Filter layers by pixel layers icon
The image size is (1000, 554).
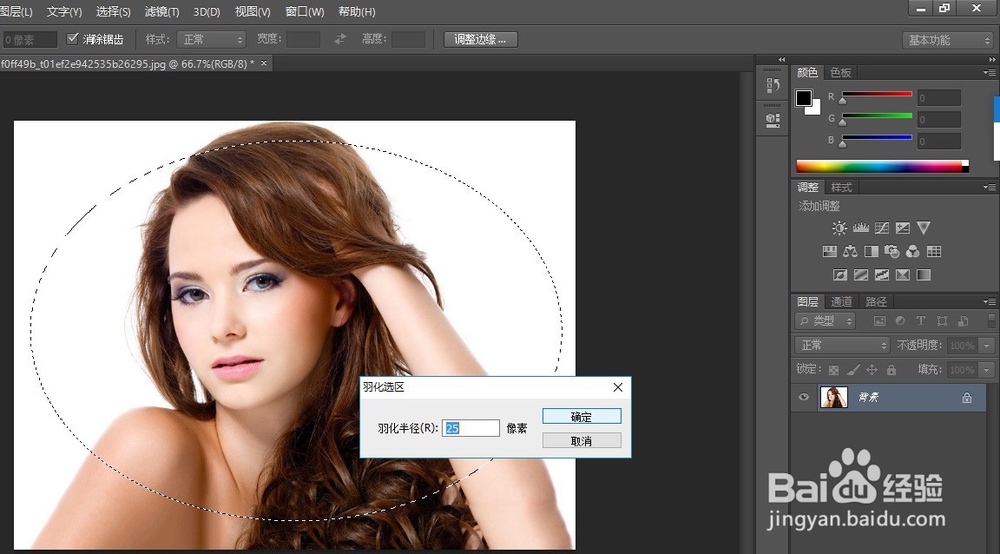[879, 321]
